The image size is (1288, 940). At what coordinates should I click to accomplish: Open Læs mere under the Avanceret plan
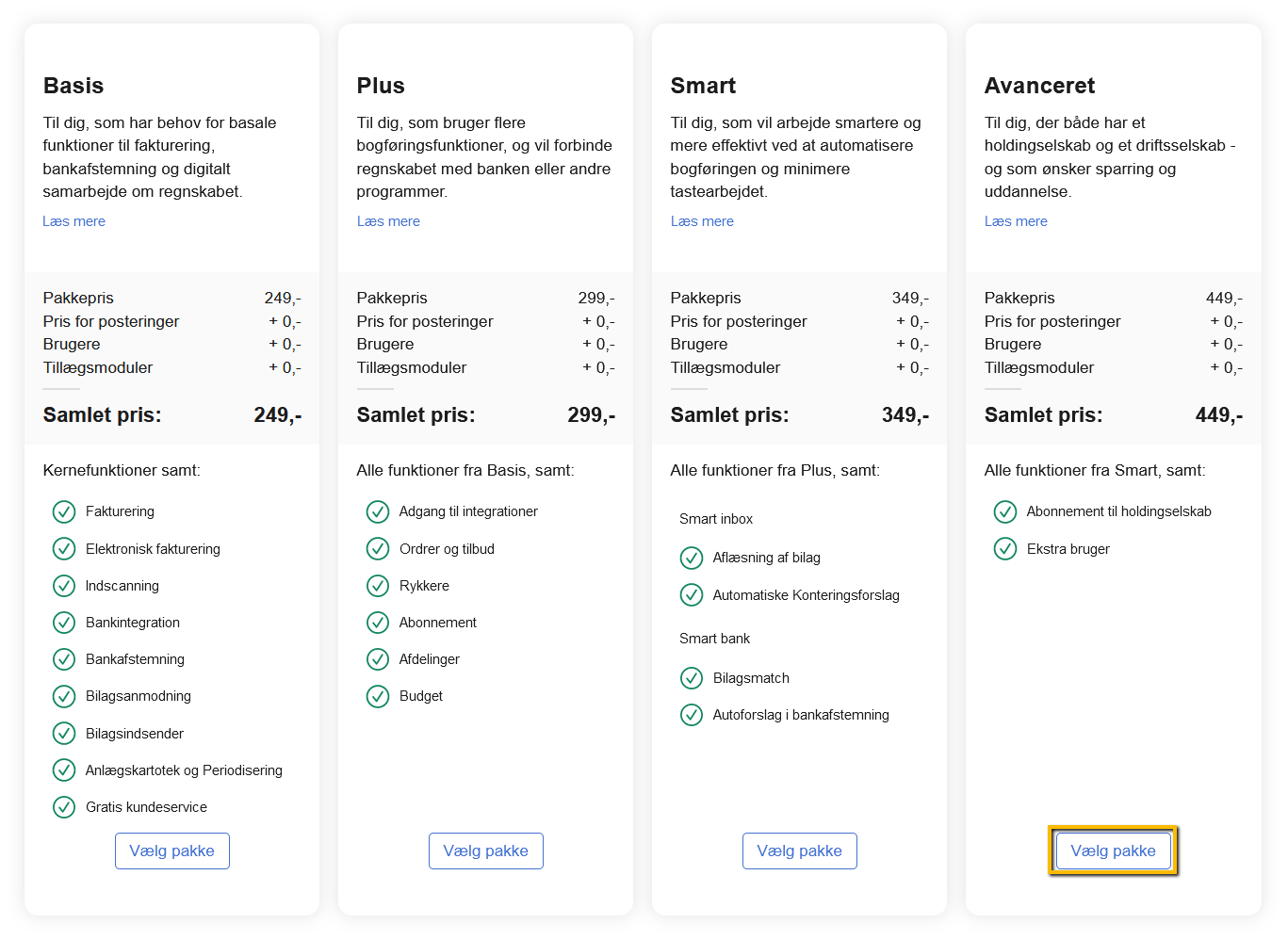(x=1016, y=220)
